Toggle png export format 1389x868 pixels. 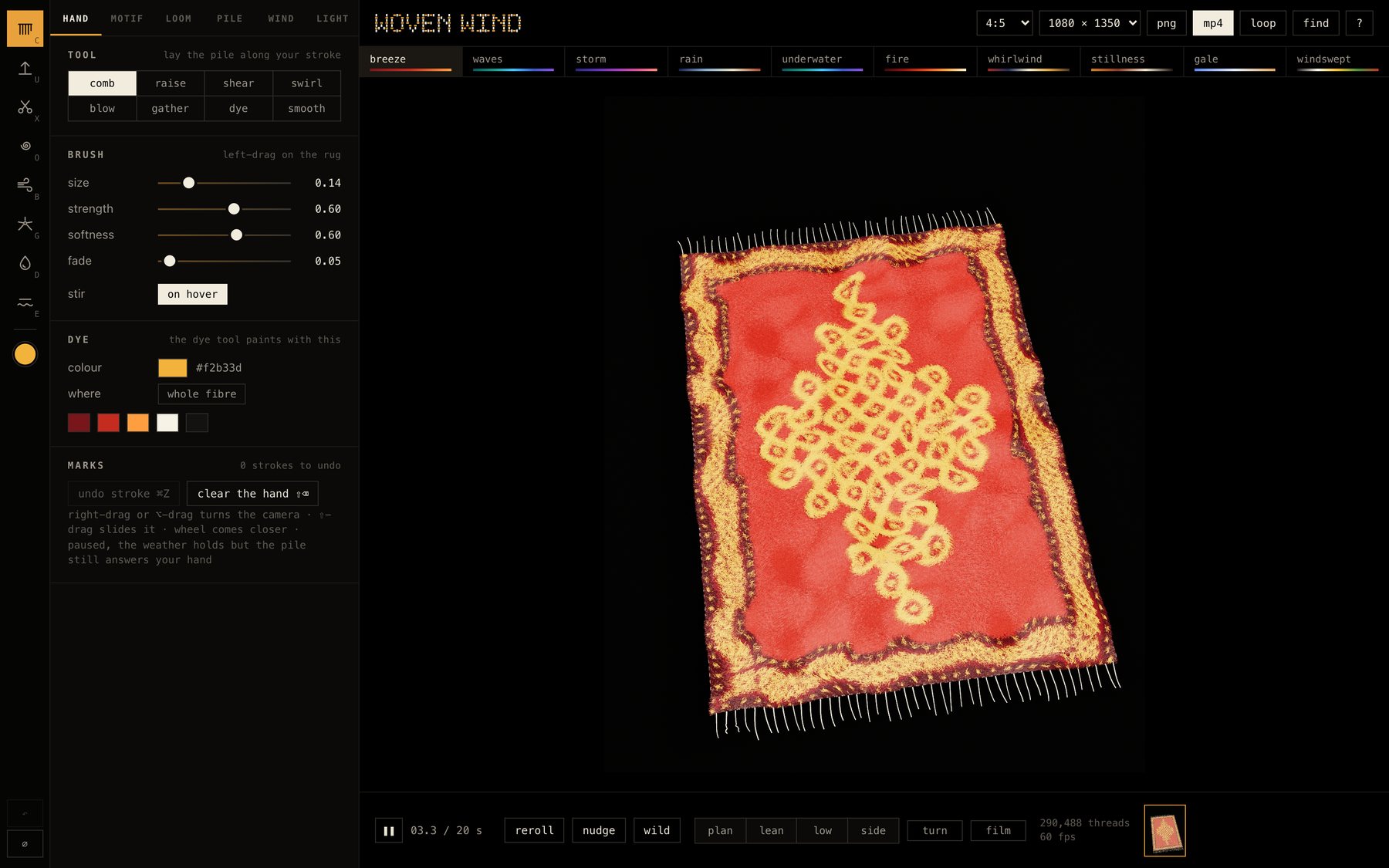(x=1167, y=23)
